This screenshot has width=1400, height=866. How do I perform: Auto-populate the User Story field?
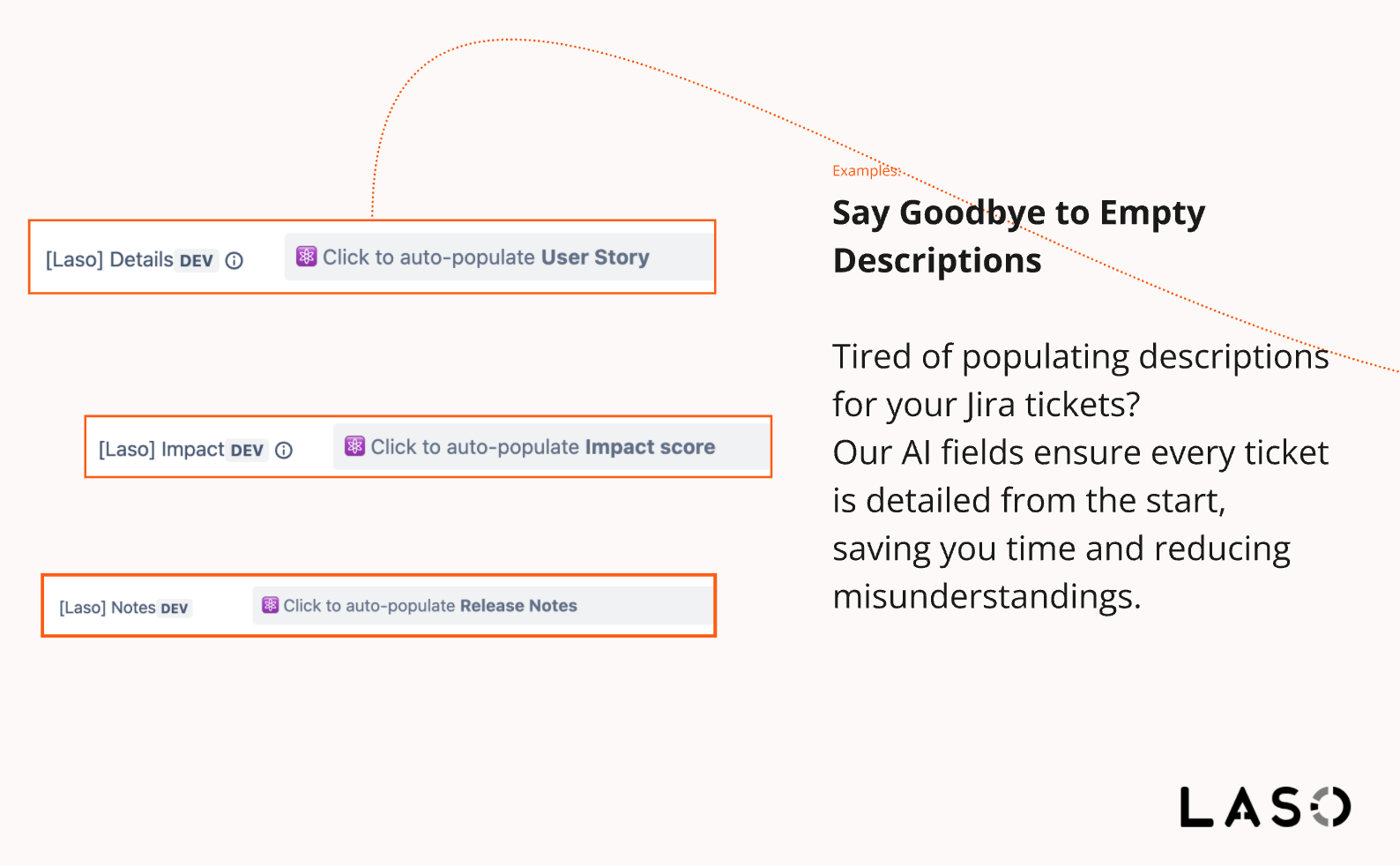pos(498,257)
